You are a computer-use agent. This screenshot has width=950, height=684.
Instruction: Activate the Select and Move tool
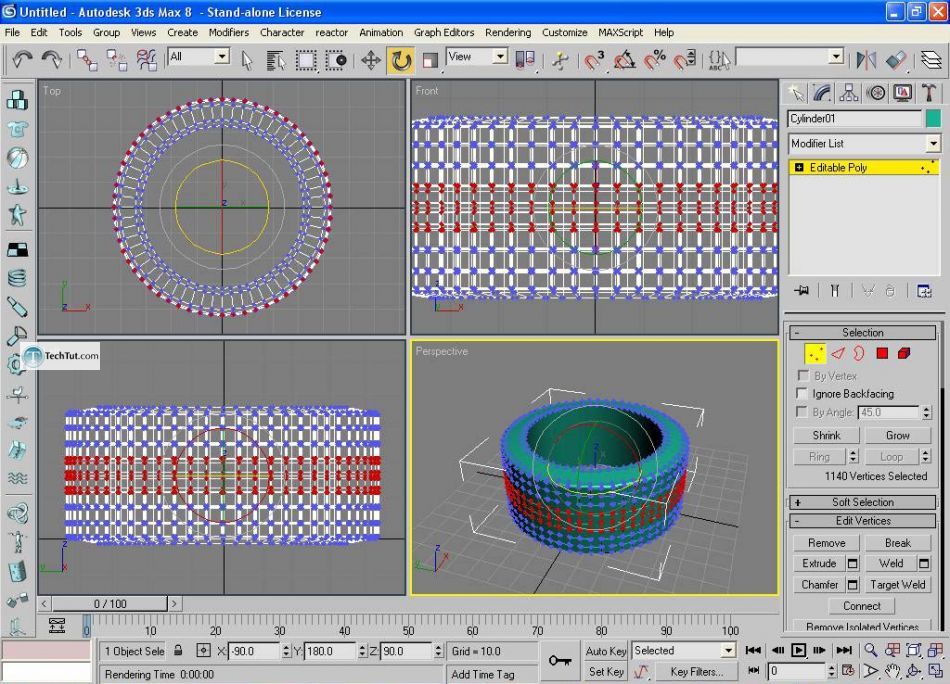click(371, 60)
